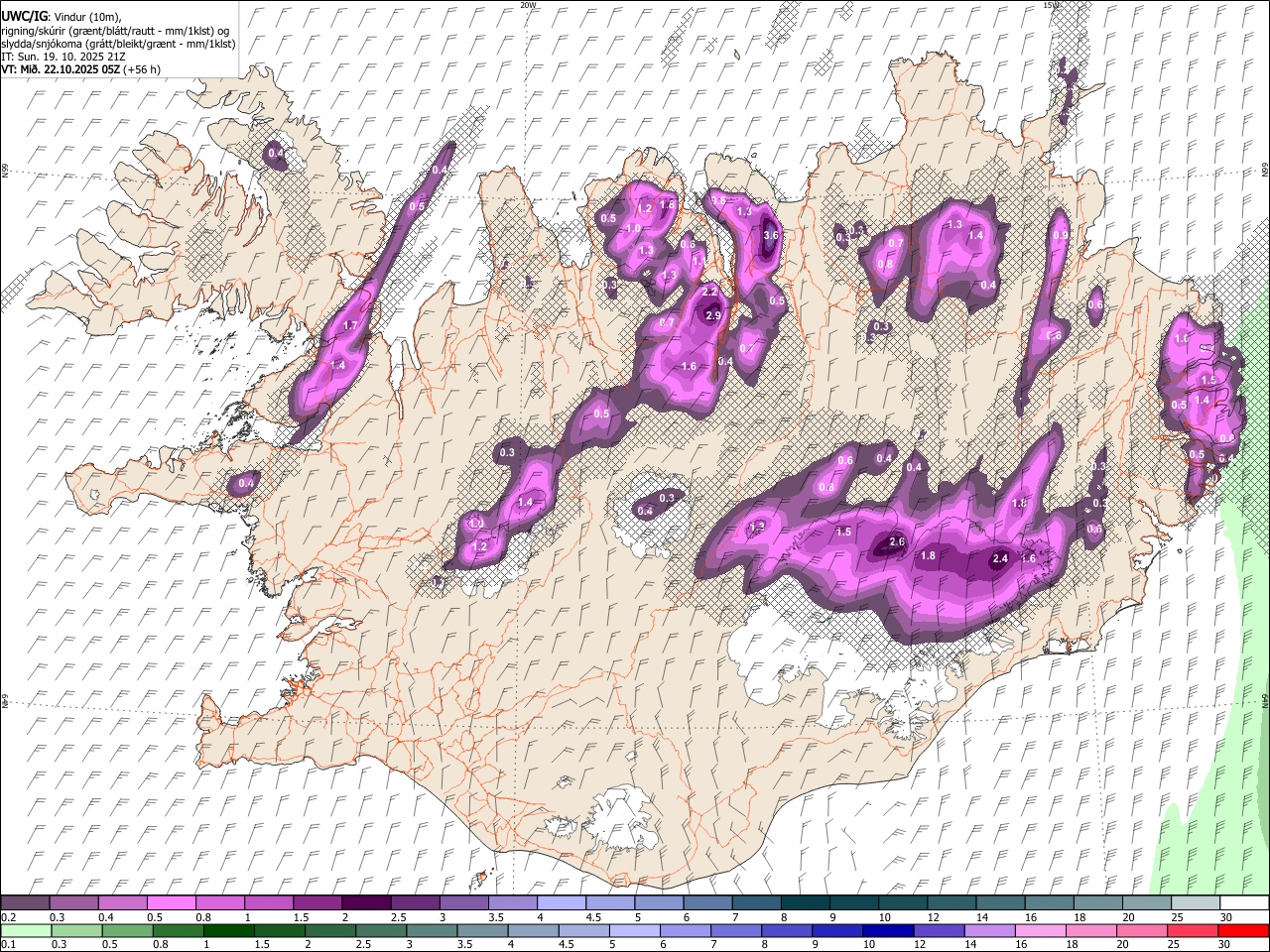This screenshot has width=1270, height=952.
Task: Click the "1.7" value in the western precipitation band
Action: [x=350, y=325]
